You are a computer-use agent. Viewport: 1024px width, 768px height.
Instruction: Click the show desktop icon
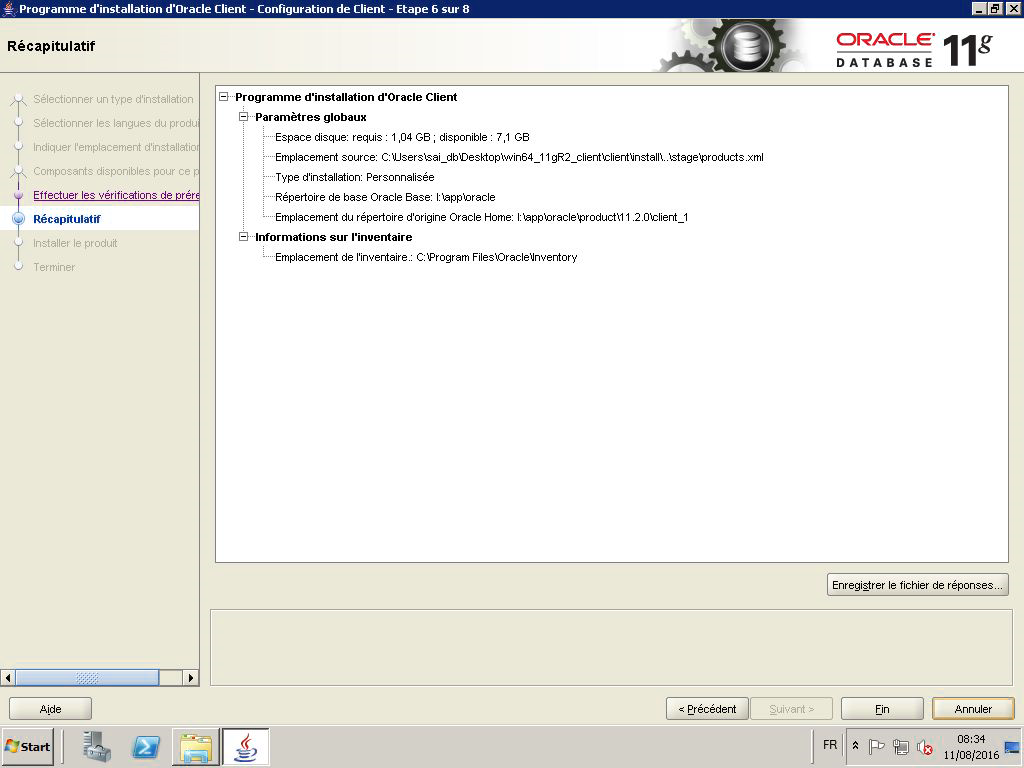(1012, 746)
